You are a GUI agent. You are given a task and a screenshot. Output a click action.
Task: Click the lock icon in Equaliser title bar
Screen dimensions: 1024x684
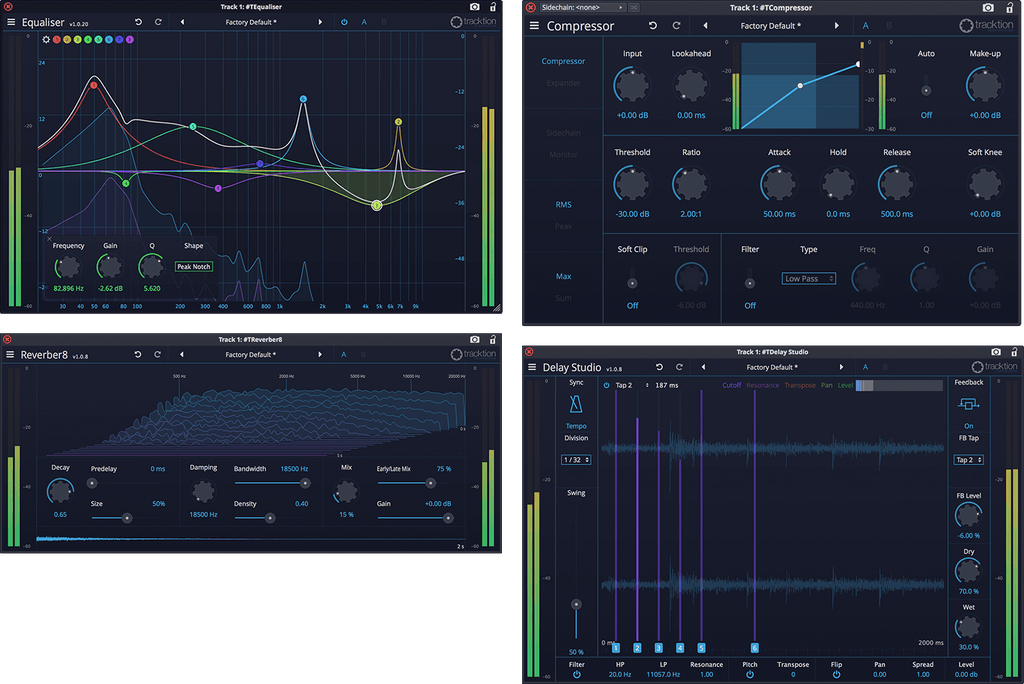click(493, 7)
